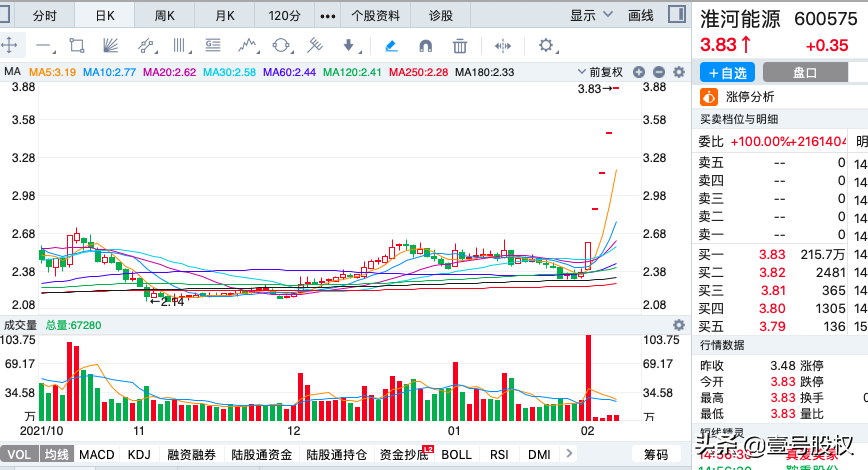
Task: Show more indicator tabs with right arrow
Action: (569, 454)
